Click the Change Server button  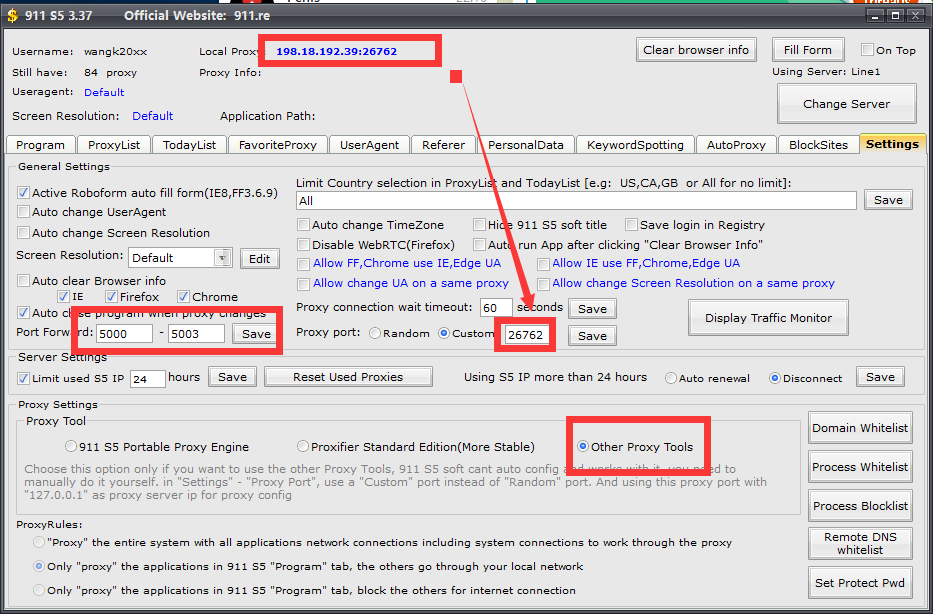(x=846, y=104)
